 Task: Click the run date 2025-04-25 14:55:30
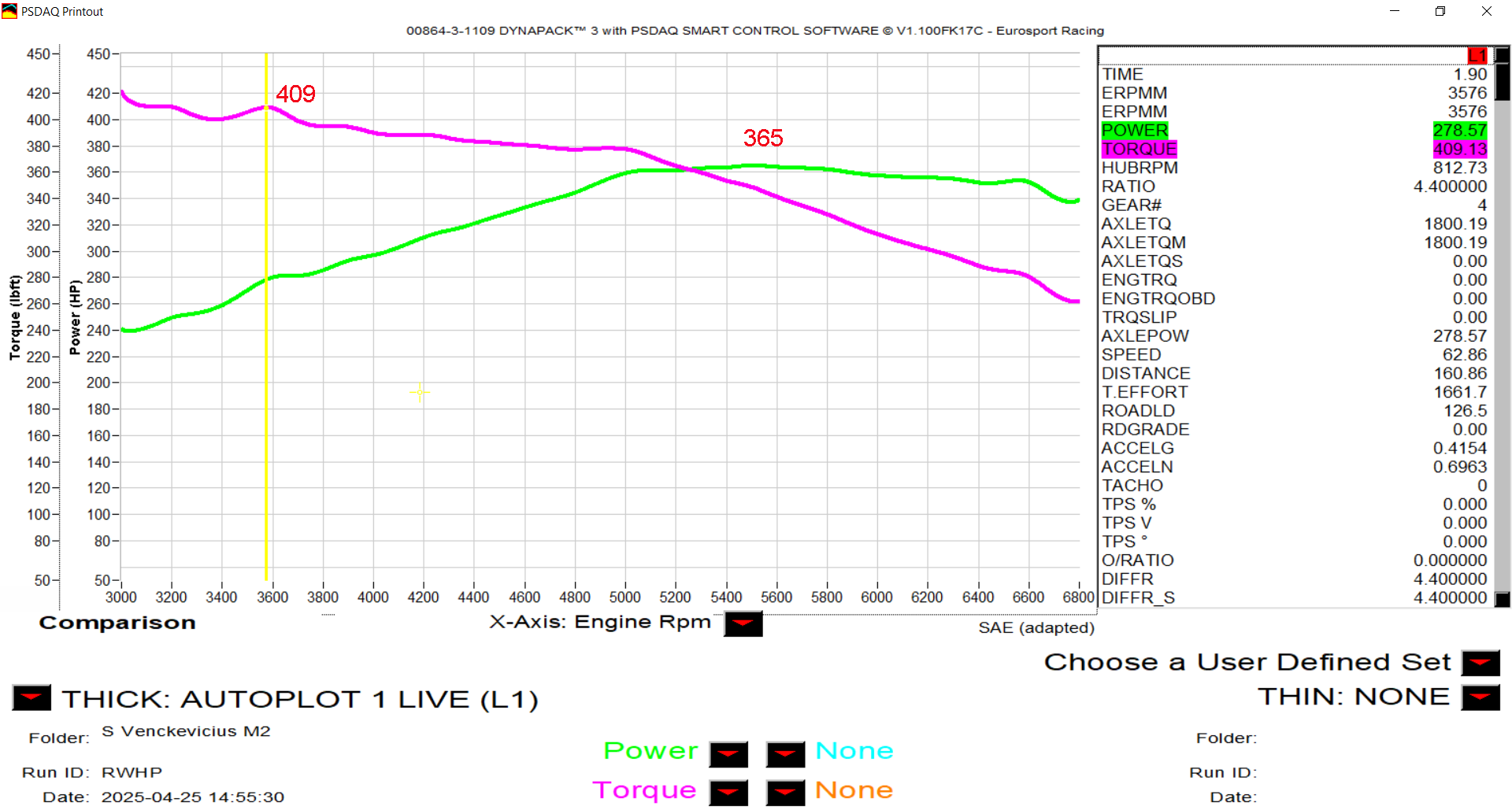pos(193,797)
